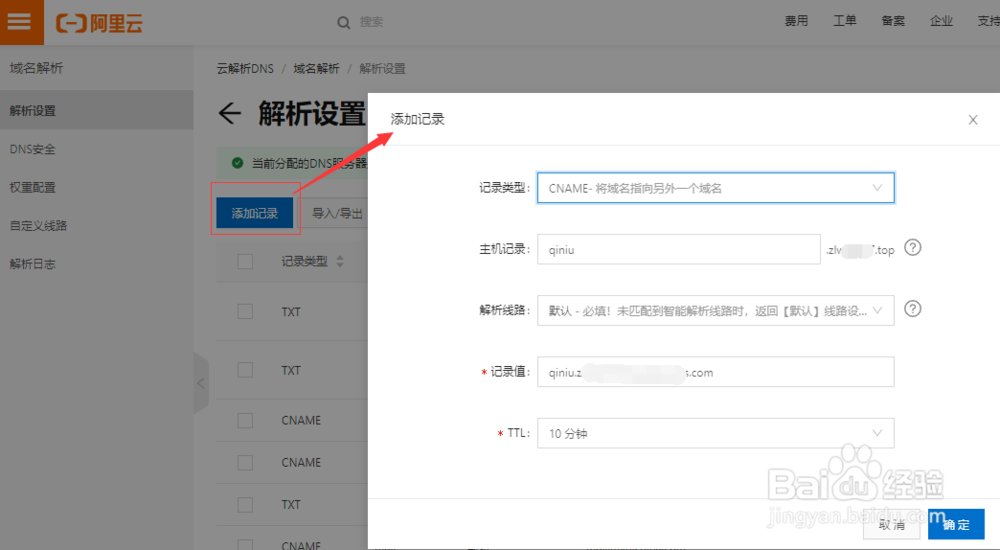
Task: Click the Aliyun logo
Action: [x=99, y=23]
